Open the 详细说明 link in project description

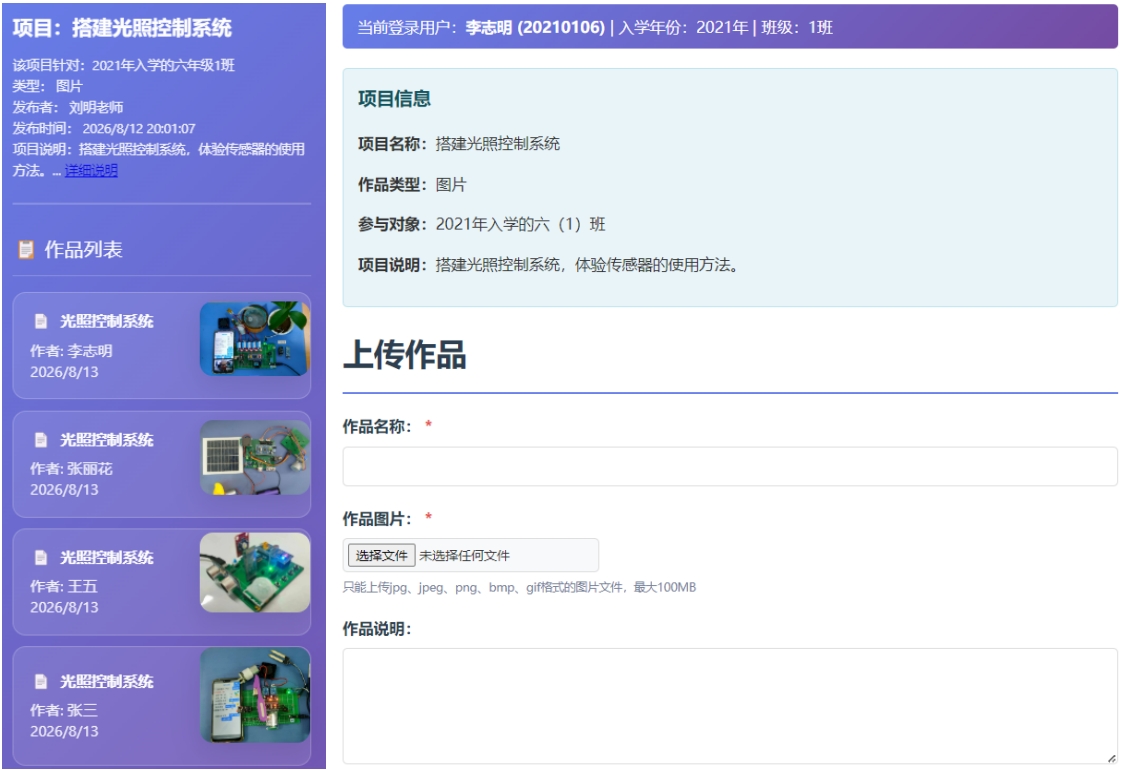coord(91,170)
